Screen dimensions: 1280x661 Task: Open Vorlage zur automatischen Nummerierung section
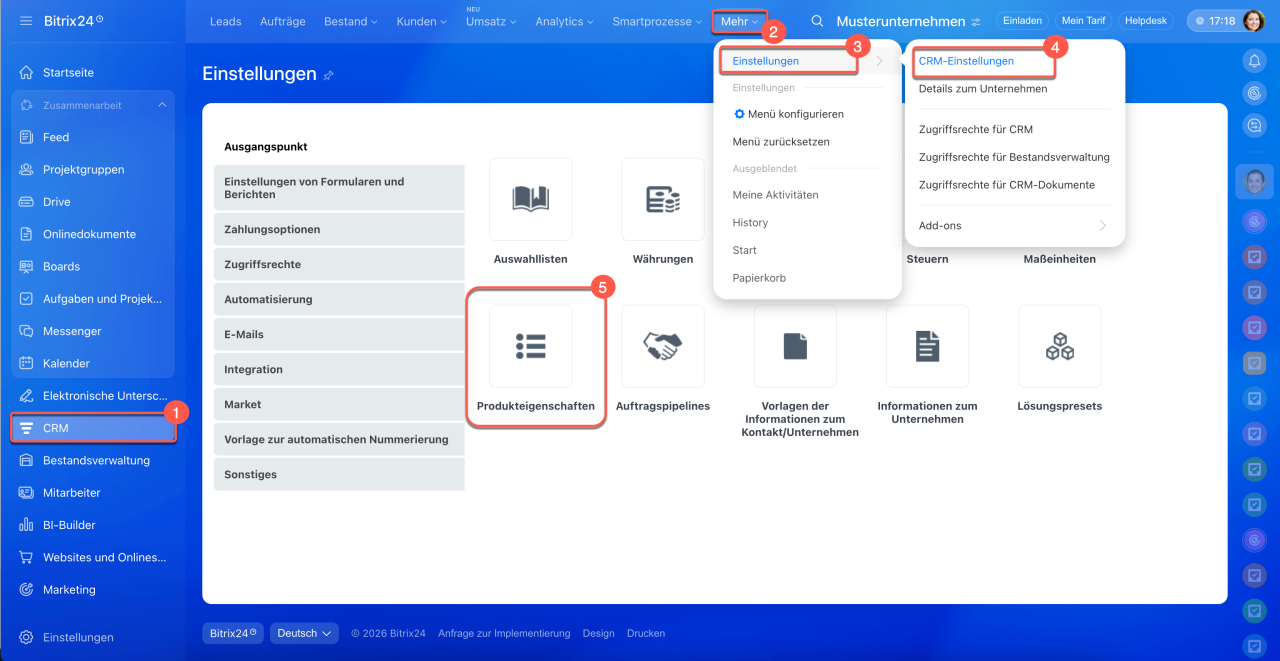click(x=339, y=439)
